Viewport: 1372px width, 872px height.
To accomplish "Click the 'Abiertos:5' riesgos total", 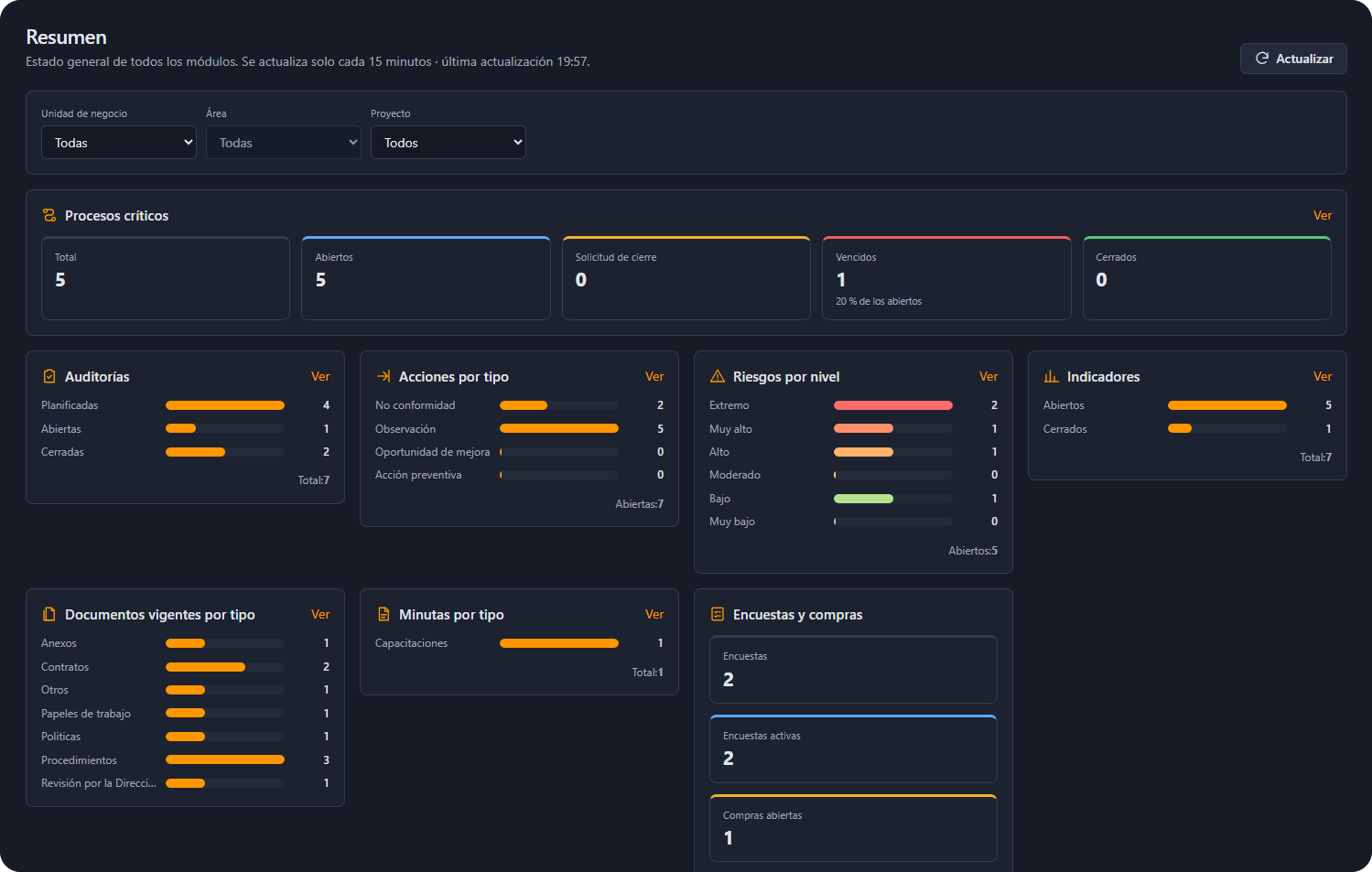I will 973,551.
